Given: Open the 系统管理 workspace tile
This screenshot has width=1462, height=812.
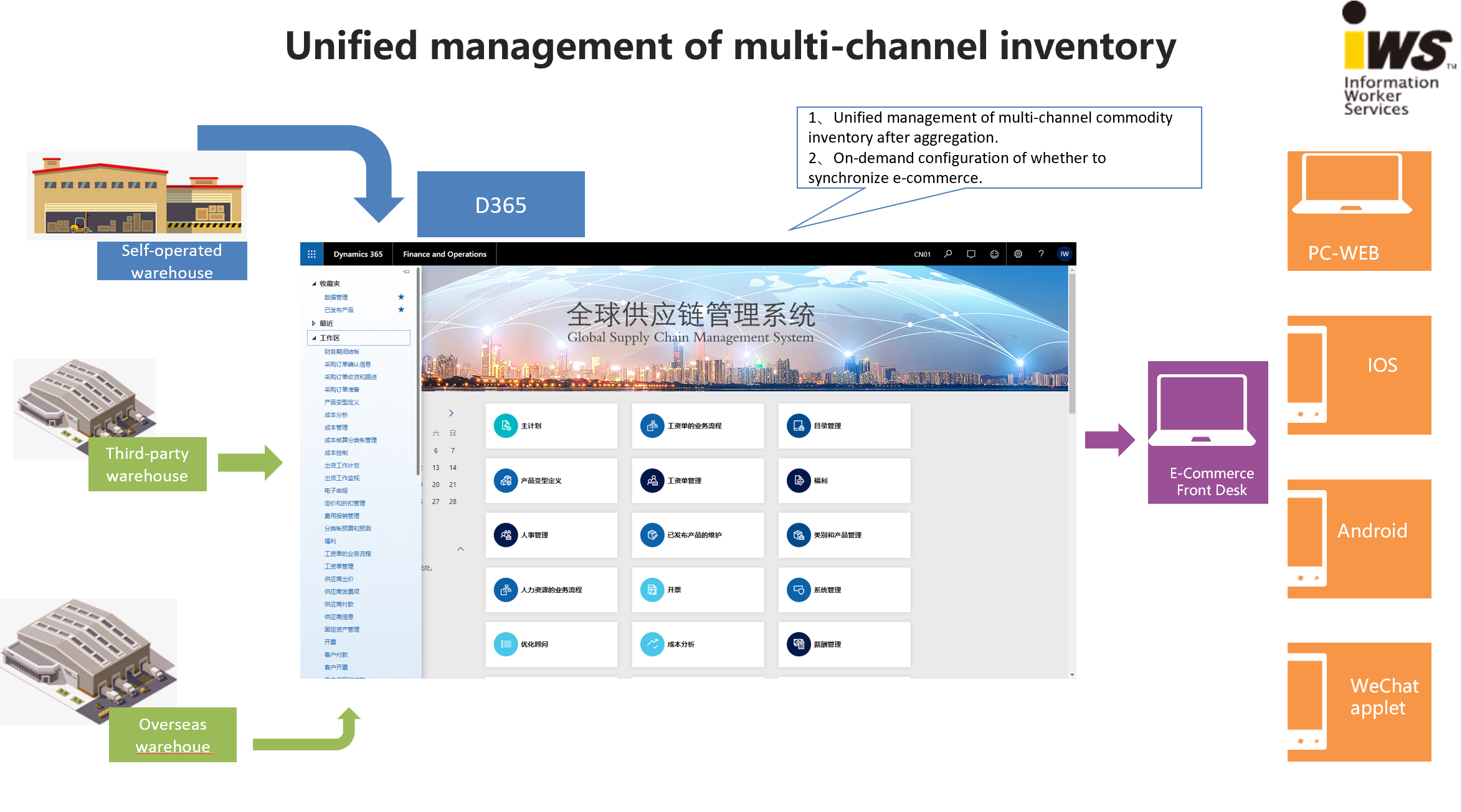Looking at the screenshot, I should 844,590.
